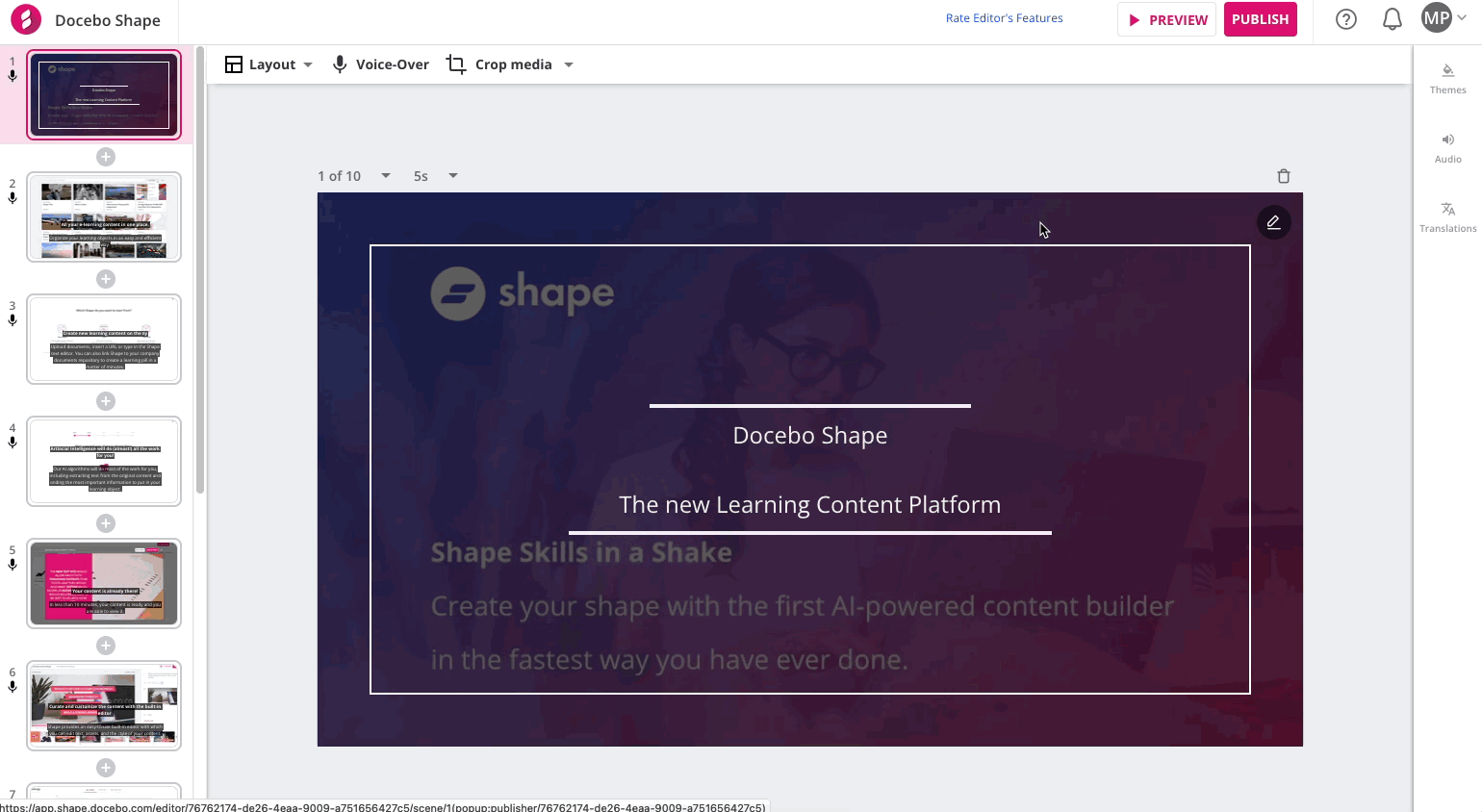Add a scene after slide 5

click(106, 646)
